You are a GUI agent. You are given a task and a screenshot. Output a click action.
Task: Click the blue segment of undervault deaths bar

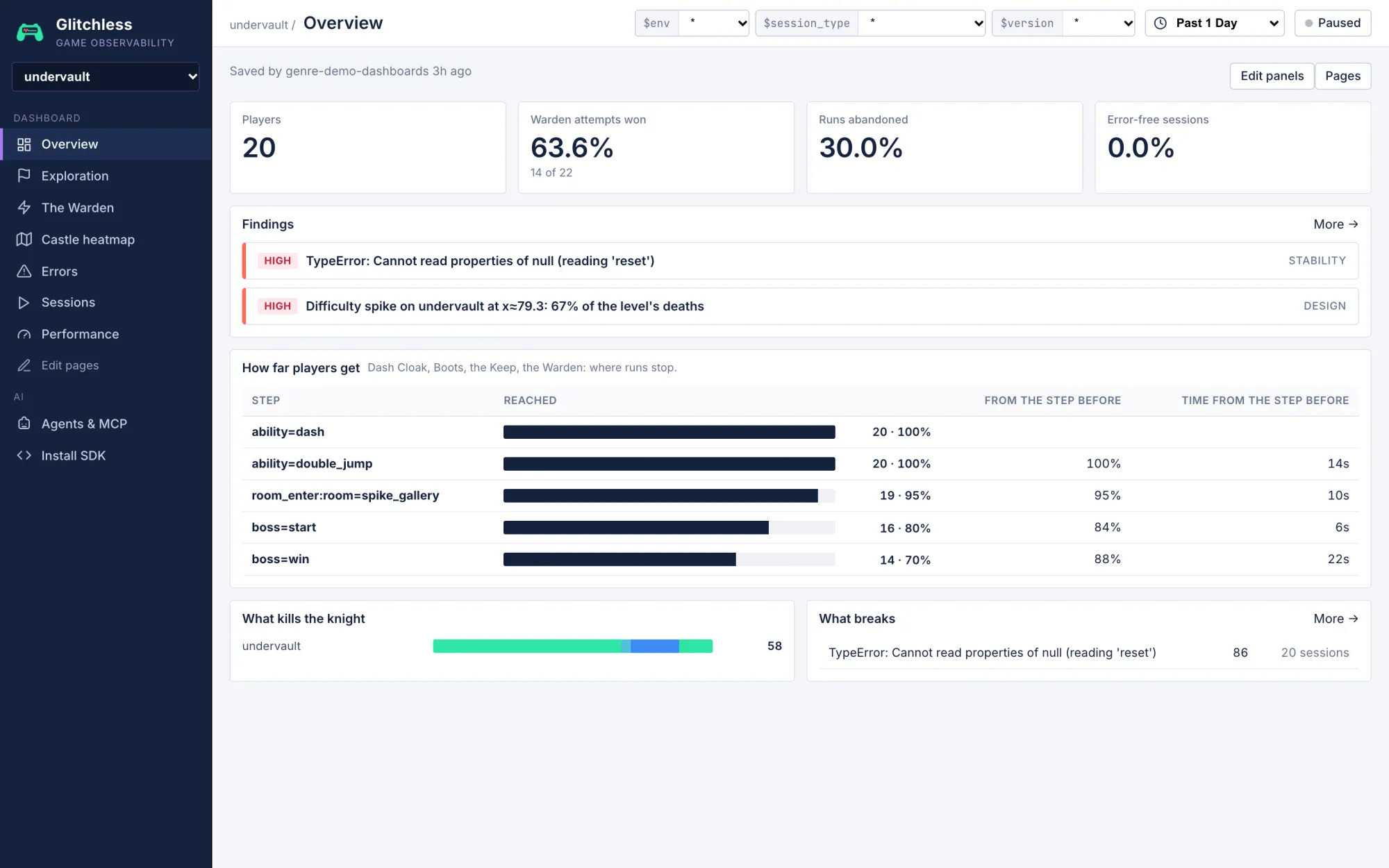coord(654,646)
